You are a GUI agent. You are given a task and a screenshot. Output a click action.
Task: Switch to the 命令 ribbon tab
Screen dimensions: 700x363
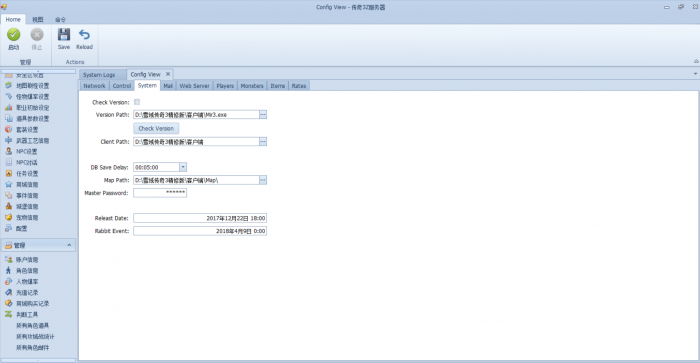click(60, 20)
